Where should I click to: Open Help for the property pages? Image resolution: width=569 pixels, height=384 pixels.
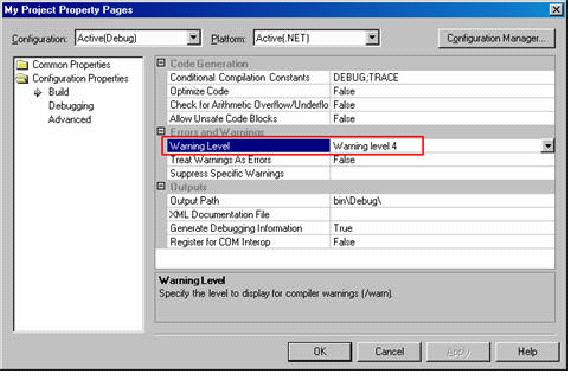pos(527,351)
